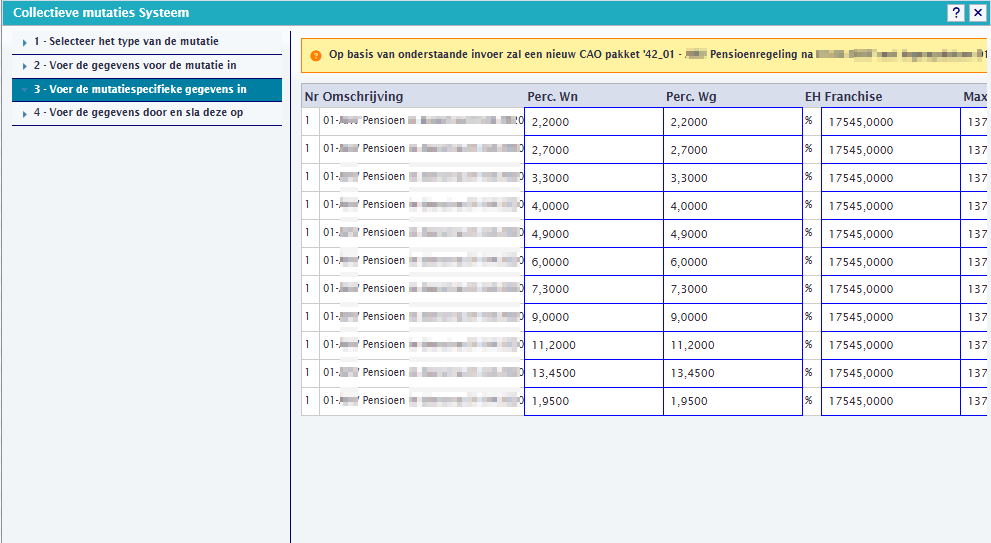Edit the Perc. Wg field with value 11,2000
Image resolution: width=991 pixels, height=543 pixels.
coord(733,345)
